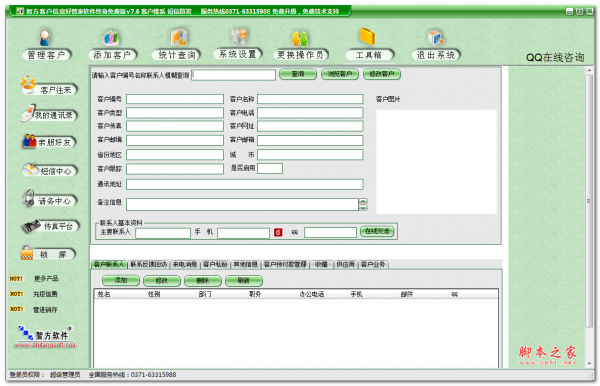Image resolution: width=600 pixels, height=386 pixels.
Task: Click the 刷新 button in the contacts tab
Action: coord(244,281)
